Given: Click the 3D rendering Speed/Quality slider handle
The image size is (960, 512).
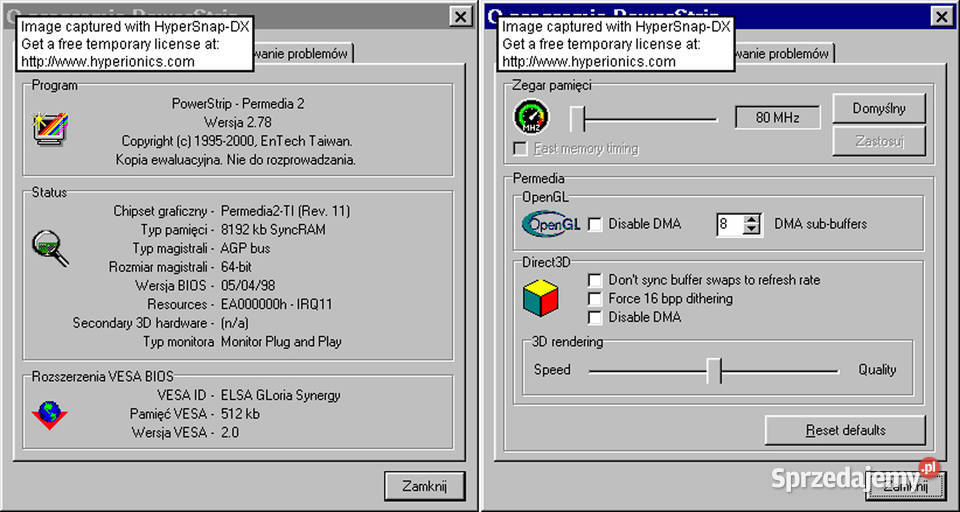Looking at the screenshot, I should 714,371.
